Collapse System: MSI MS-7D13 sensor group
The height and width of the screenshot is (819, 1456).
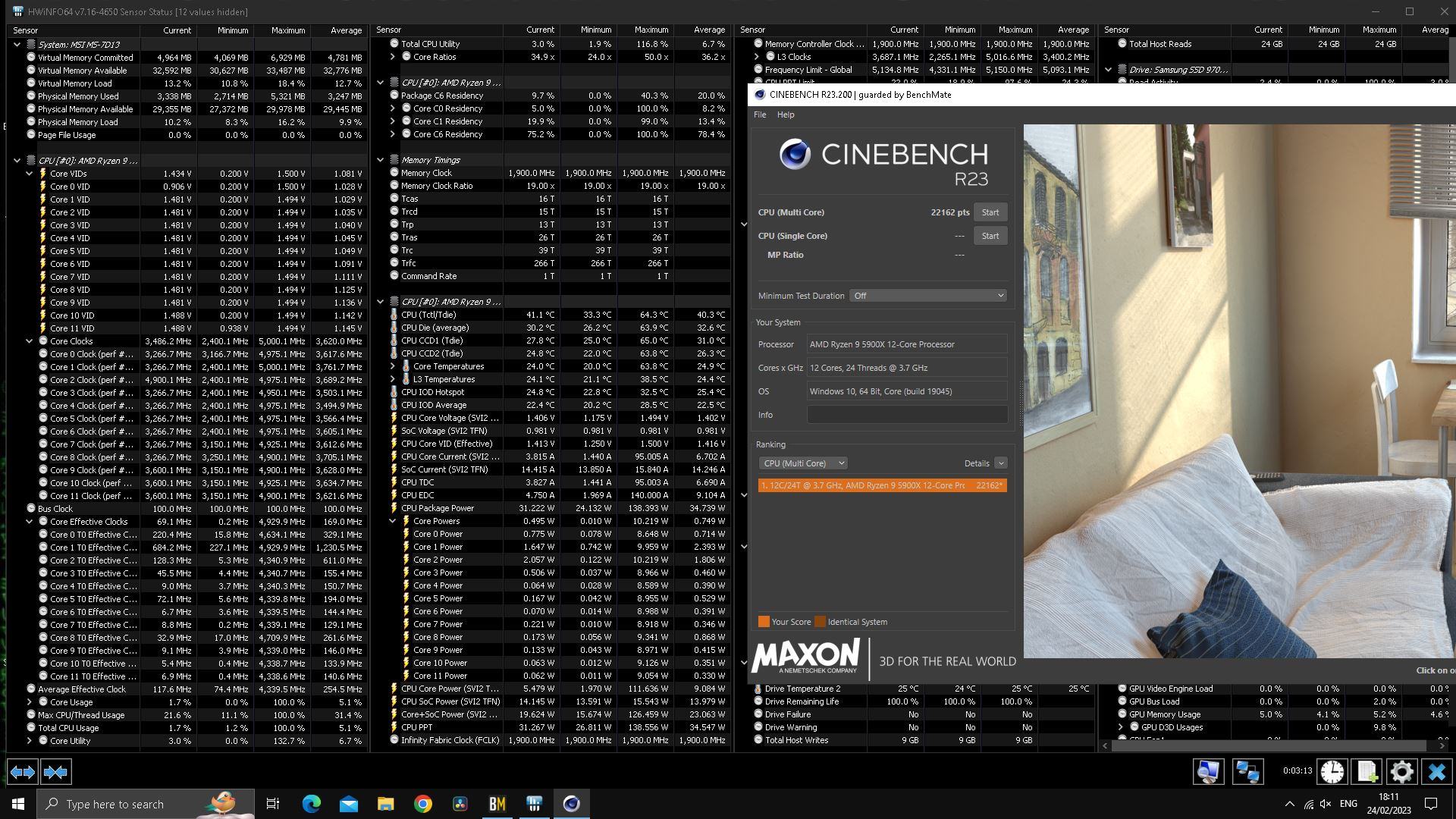[x=17, y=45]
